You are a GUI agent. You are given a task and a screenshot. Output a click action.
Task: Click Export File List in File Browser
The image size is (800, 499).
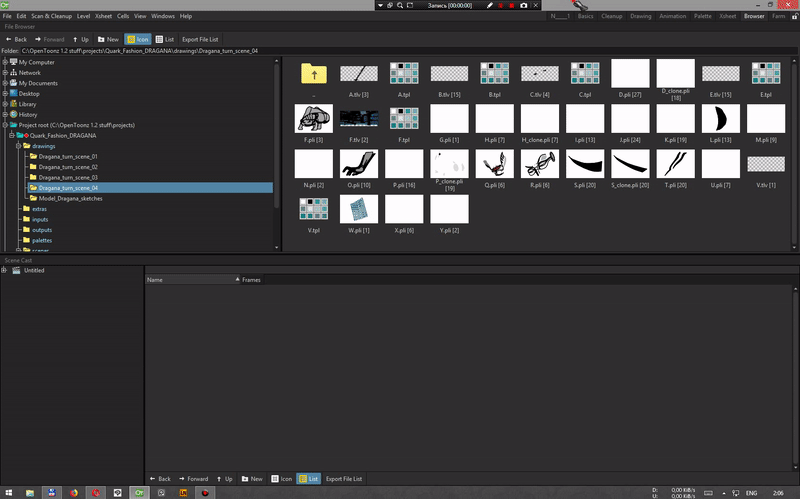click(200, 39)
